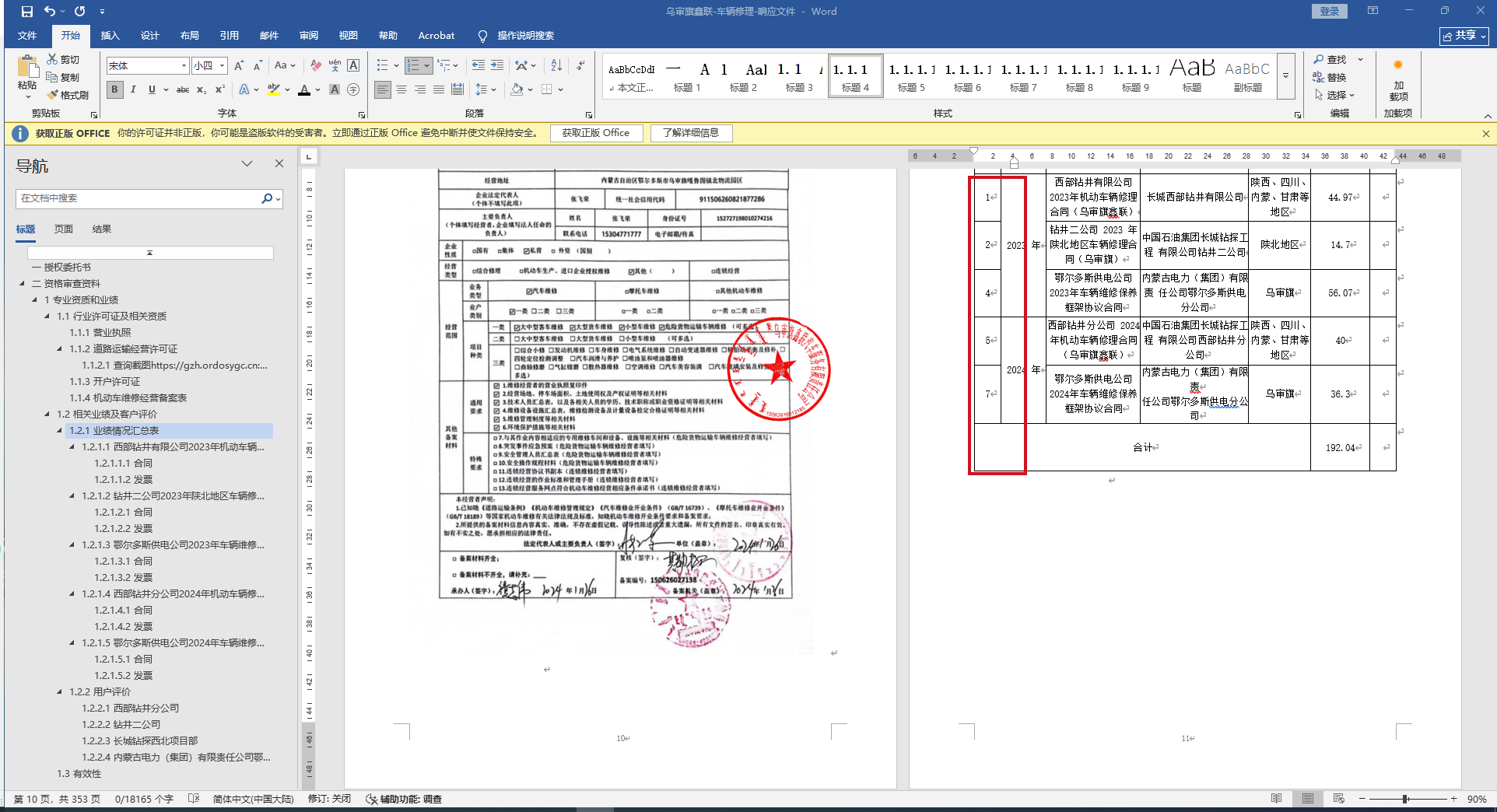Center-align the paragraph
The width and height of the screenshot is (1497, 812).
tap(401, 89)
